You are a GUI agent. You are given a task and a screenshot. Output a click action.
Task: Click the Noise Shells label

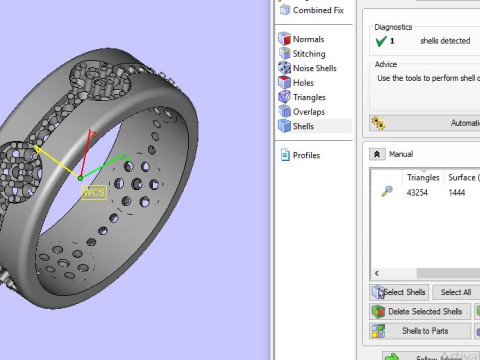(315, 68)
